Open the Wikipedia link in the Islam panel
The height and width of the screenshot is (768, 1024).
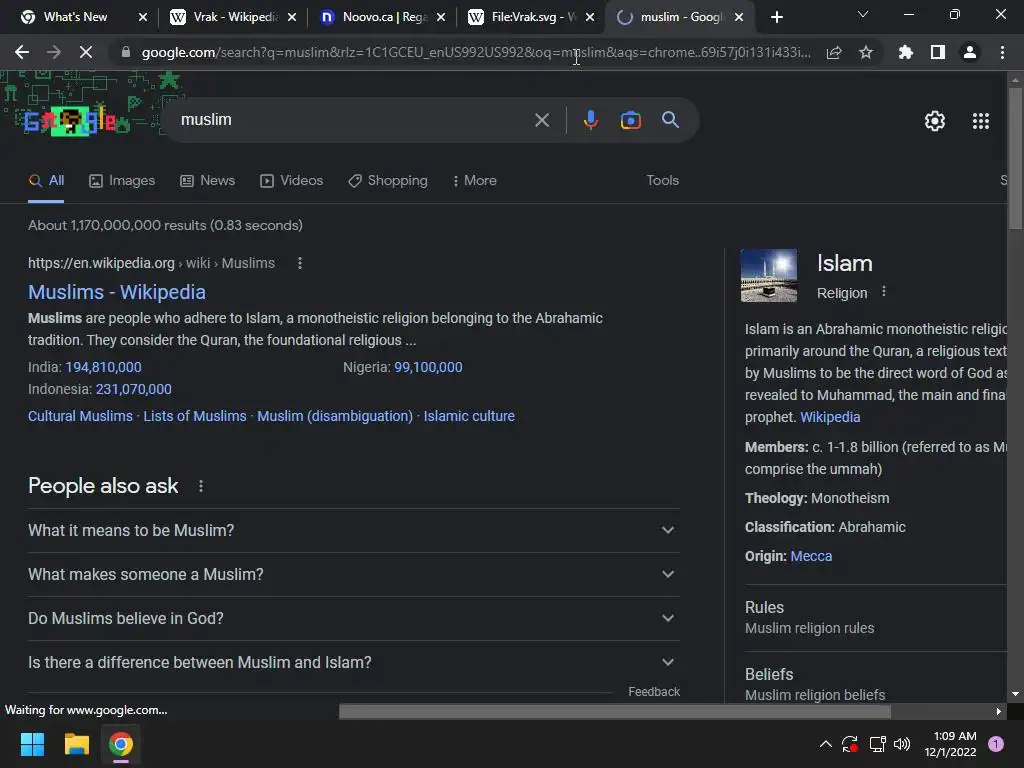click(830, 417)
